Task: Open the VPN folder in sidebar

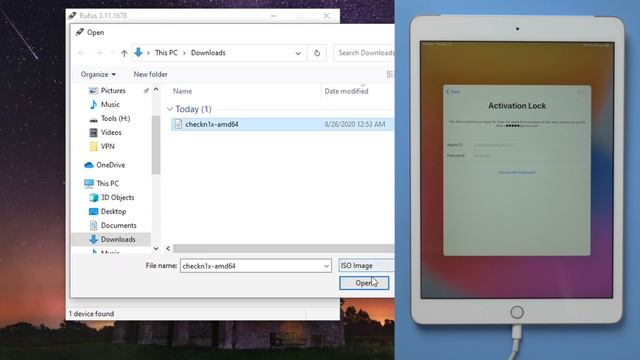Action: click(x=108, y=146)
